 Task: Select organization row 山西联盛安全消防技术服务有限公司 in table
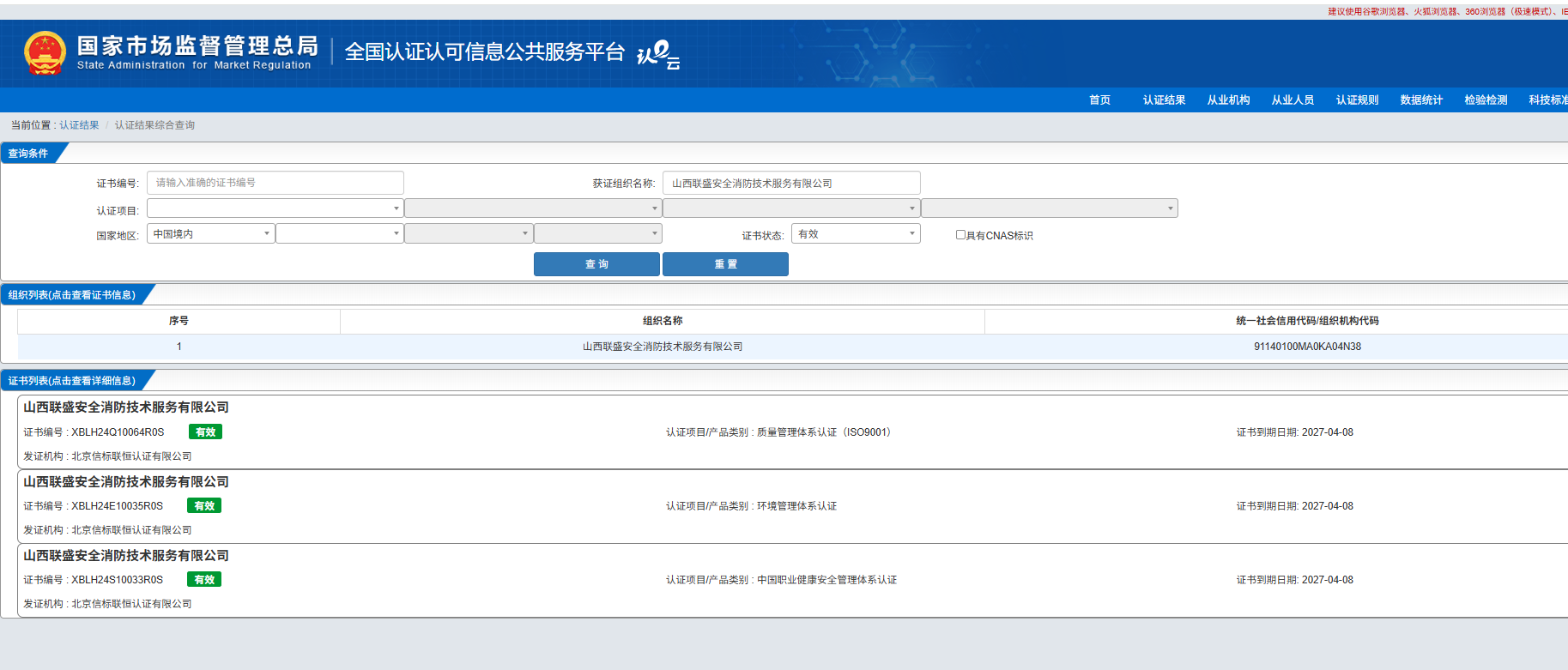click(x=662, y=347)
